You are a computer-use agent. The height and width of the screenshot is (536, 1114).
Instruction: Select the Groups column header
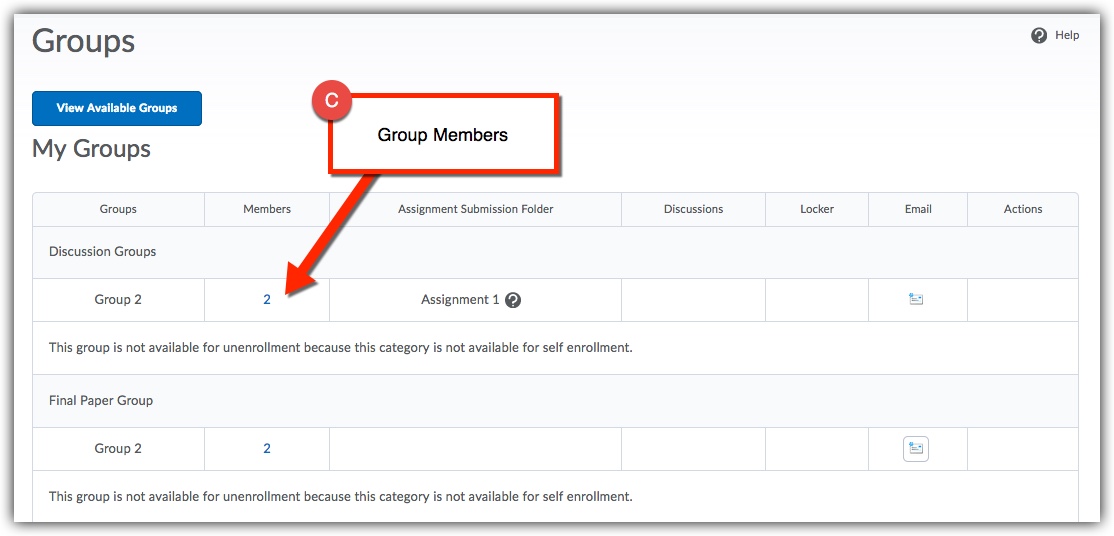coord(118,210)
